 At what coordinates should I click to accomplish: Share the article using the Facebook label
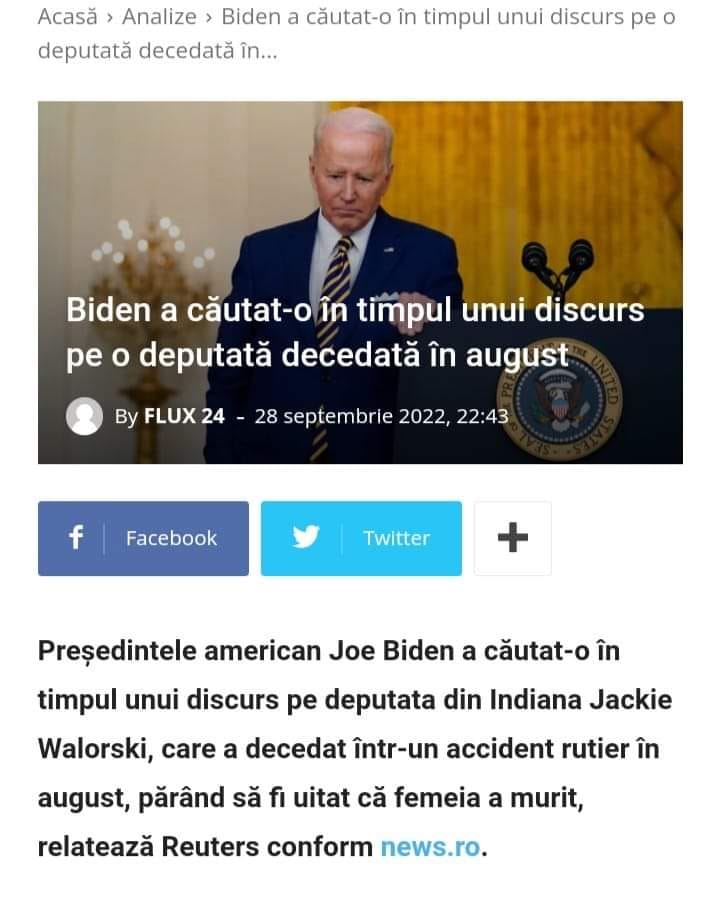tap(171, 538)
